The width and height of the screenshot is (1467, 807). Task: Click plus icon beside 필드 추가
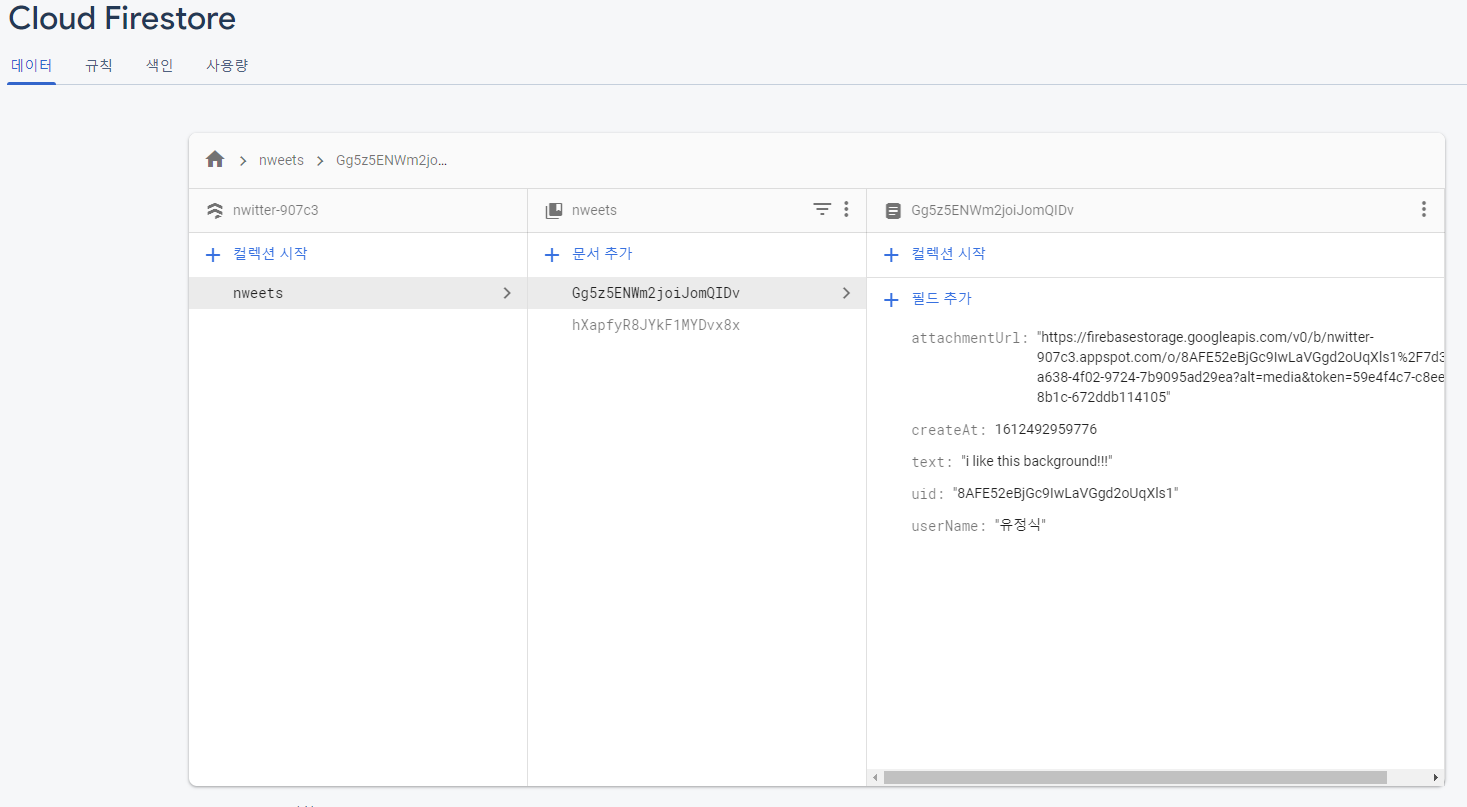click(891, 299)
